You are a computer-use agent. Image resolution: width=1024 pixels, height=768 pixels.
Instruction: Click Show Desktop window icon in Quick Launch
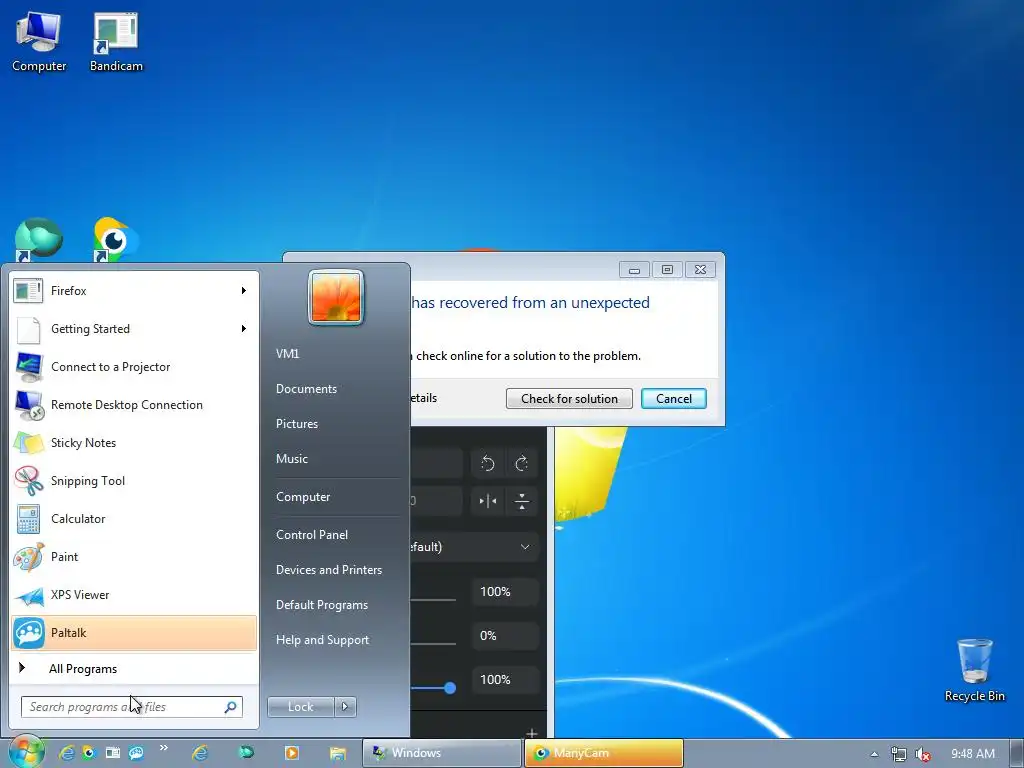click(113, 753)
